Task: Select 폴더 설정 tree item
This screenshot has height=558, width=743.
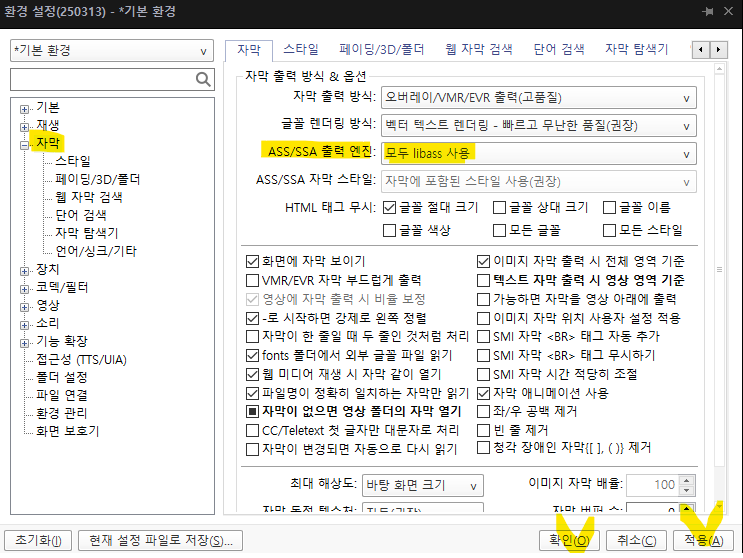Action: click(62, 378)
